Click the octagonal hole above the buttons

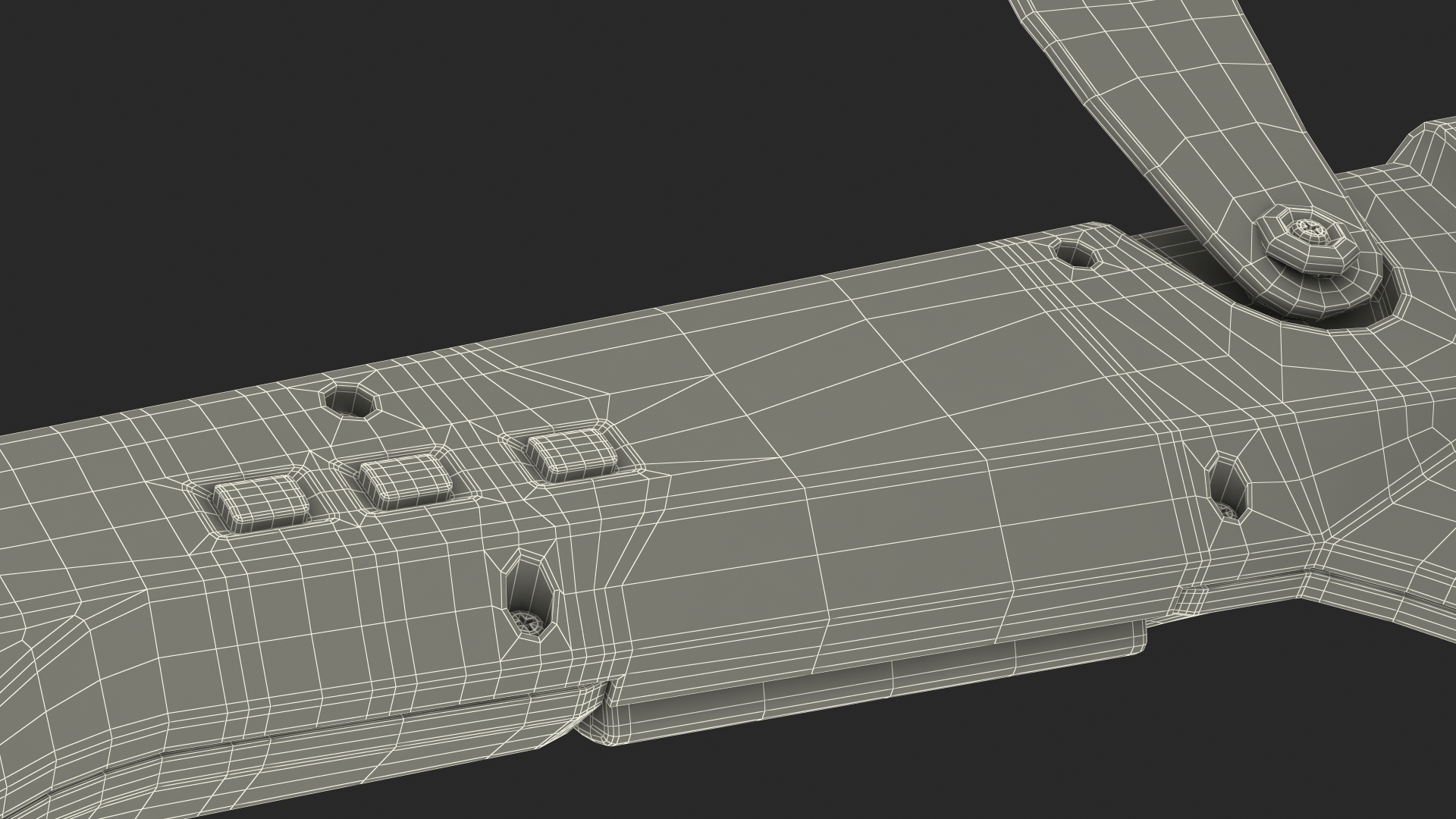coord(348,400)
